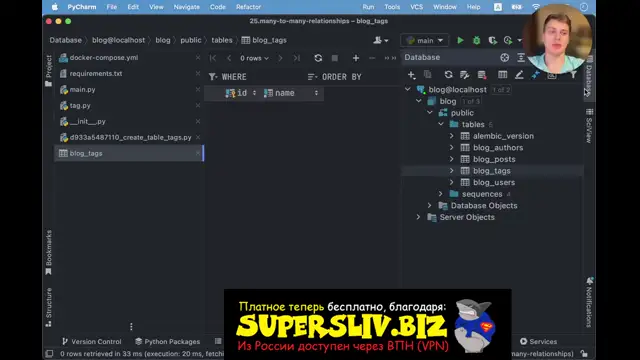Select opened file target icon in Database panel
The image size is (640, 360).
504,58
